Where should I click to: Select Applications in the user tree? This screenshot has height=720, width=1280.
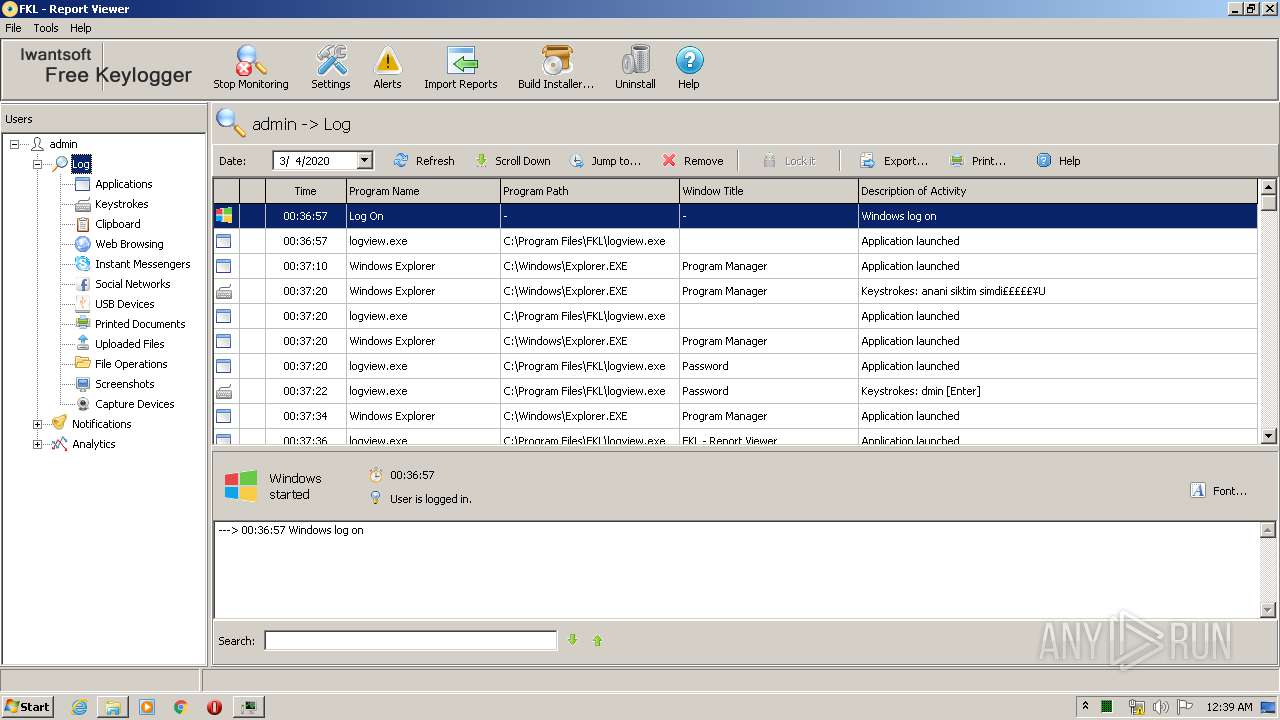[x=123, y=184]
